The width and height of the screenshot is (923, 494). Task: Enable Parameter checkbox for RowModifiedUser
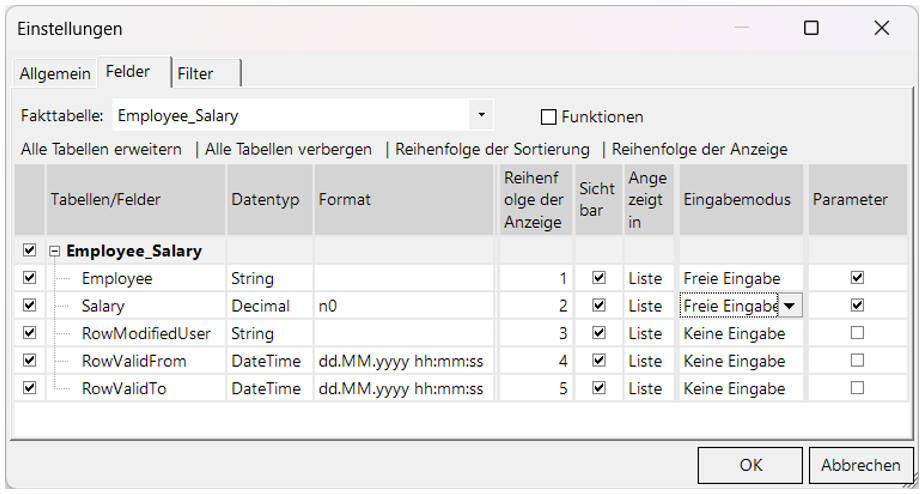tap(857, 333)
